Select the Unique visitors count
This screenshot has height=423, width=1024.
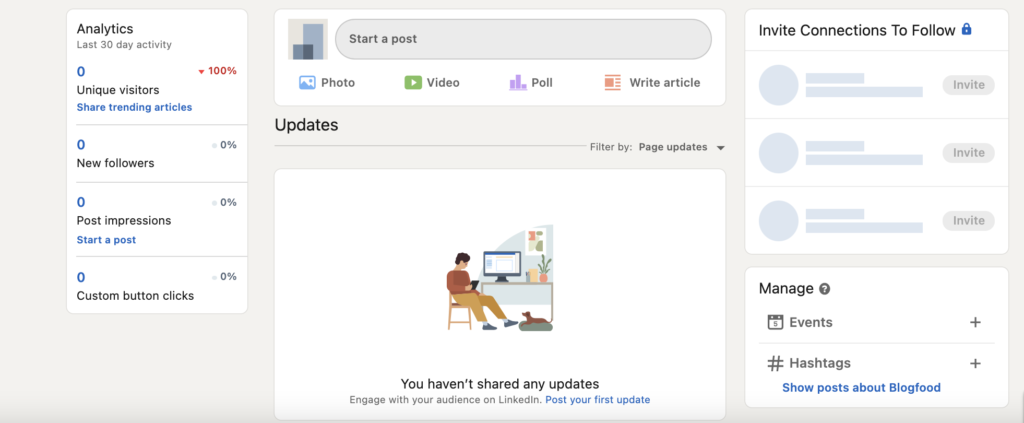point(81,71)
